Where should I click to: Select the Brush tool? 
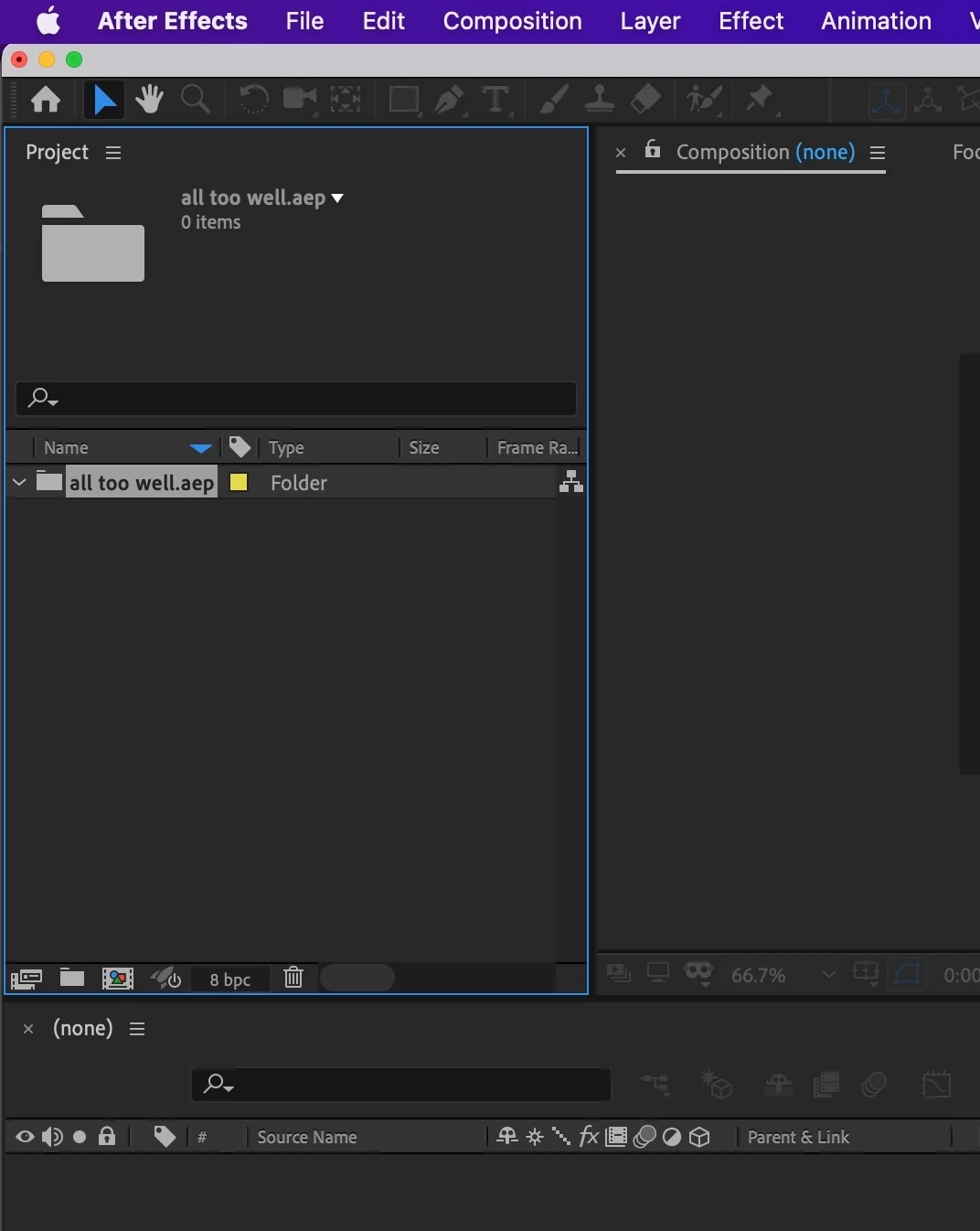[553, 99]
